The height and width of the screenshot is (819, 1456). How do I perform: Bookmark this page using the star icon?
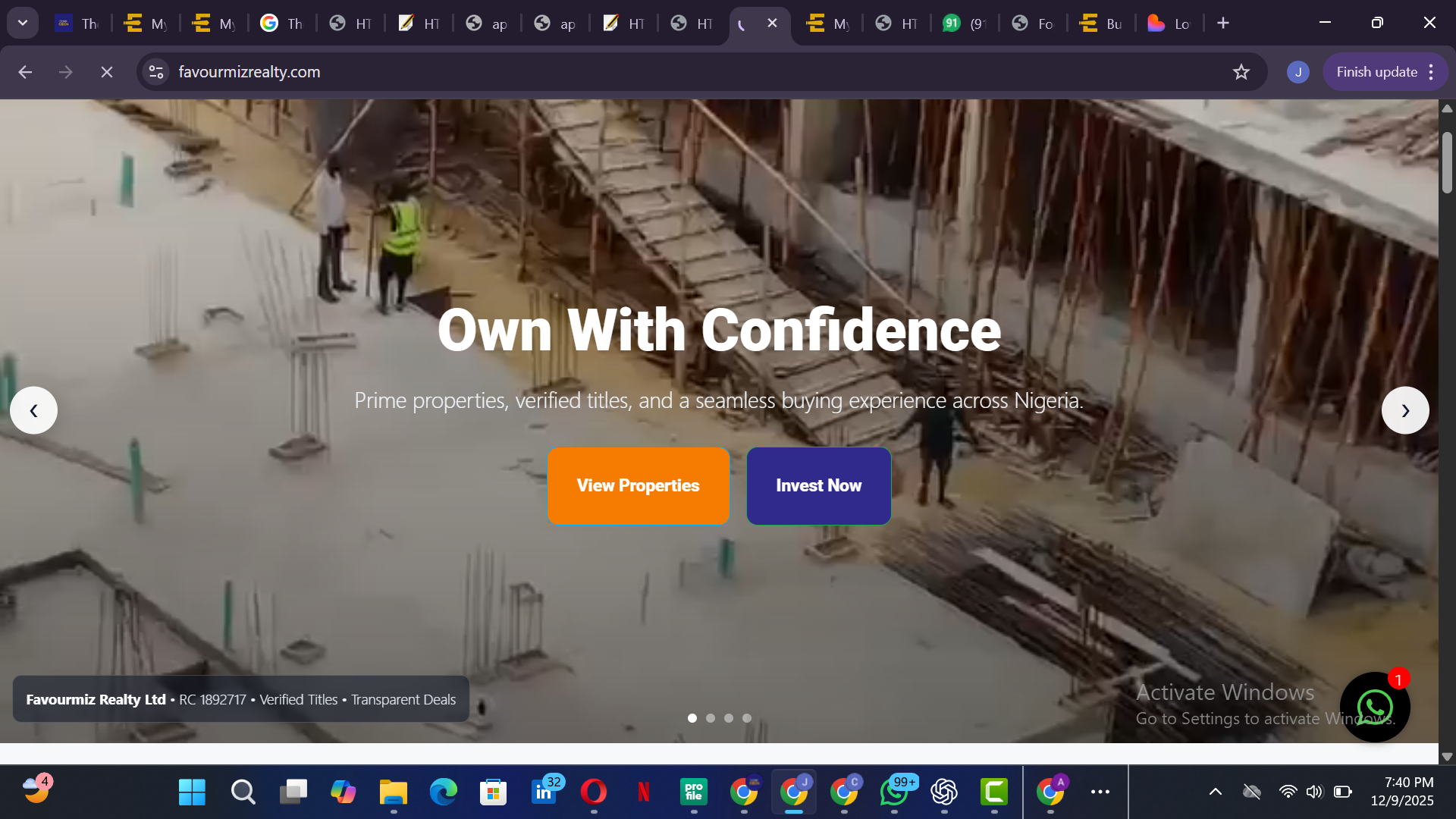(x=1242, y=71)
